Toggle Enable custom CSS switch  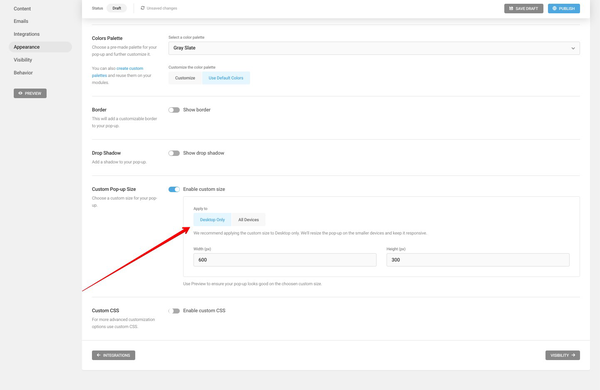tap(174, 311)
